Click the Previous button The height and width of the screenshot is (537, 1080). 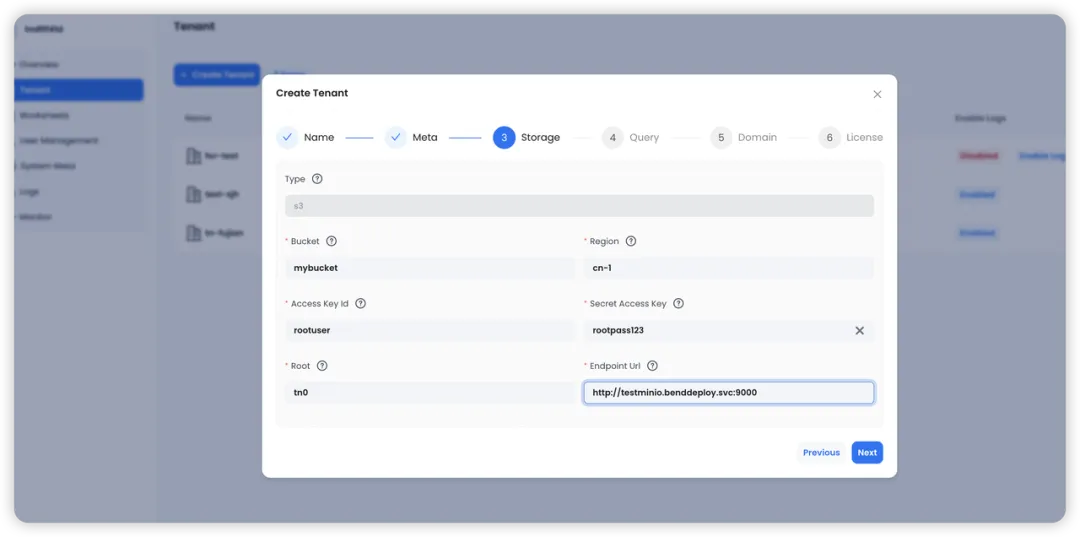[x=821, y=452]
